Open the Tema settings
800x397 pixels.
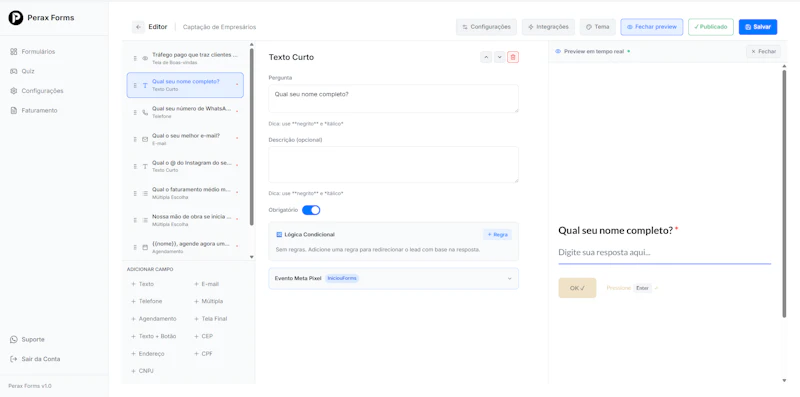pos(597,27)
